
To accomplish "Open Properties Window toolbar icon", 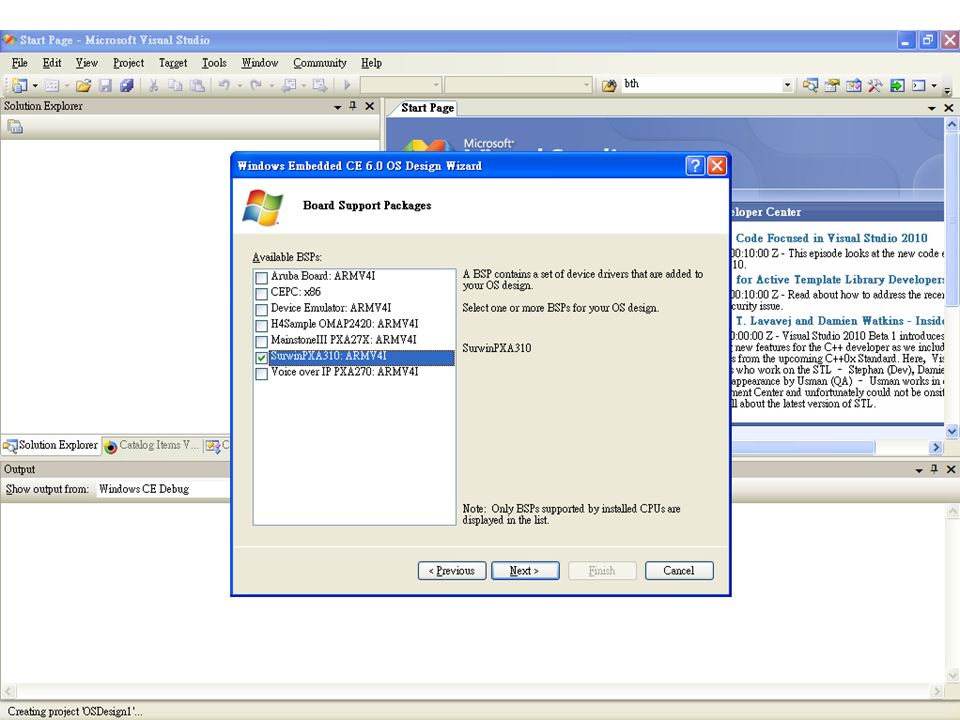I will click(x=831, y=85).
